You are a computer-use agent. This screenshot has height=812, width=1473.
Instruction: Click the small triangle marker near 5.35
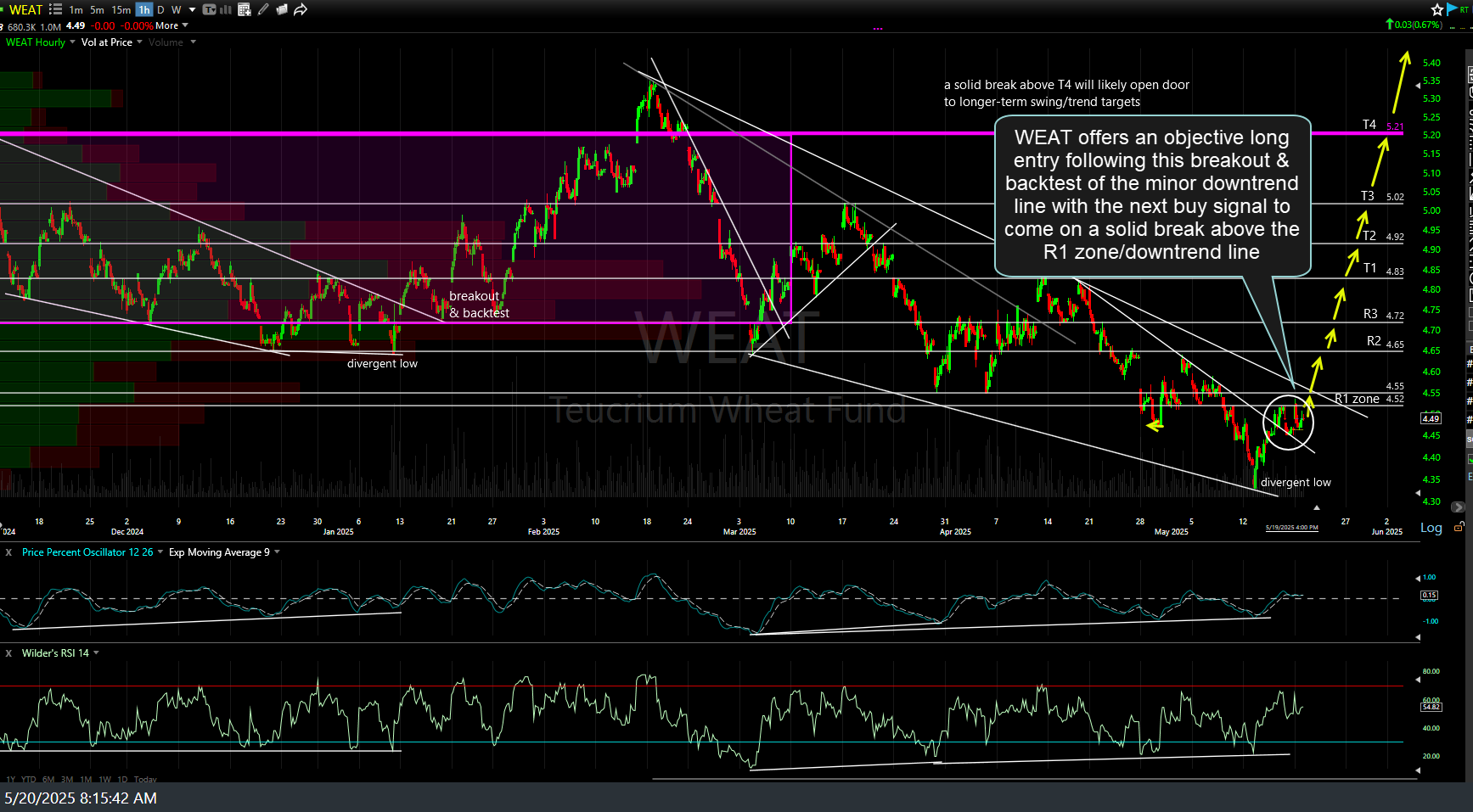tap(1417, 85)
